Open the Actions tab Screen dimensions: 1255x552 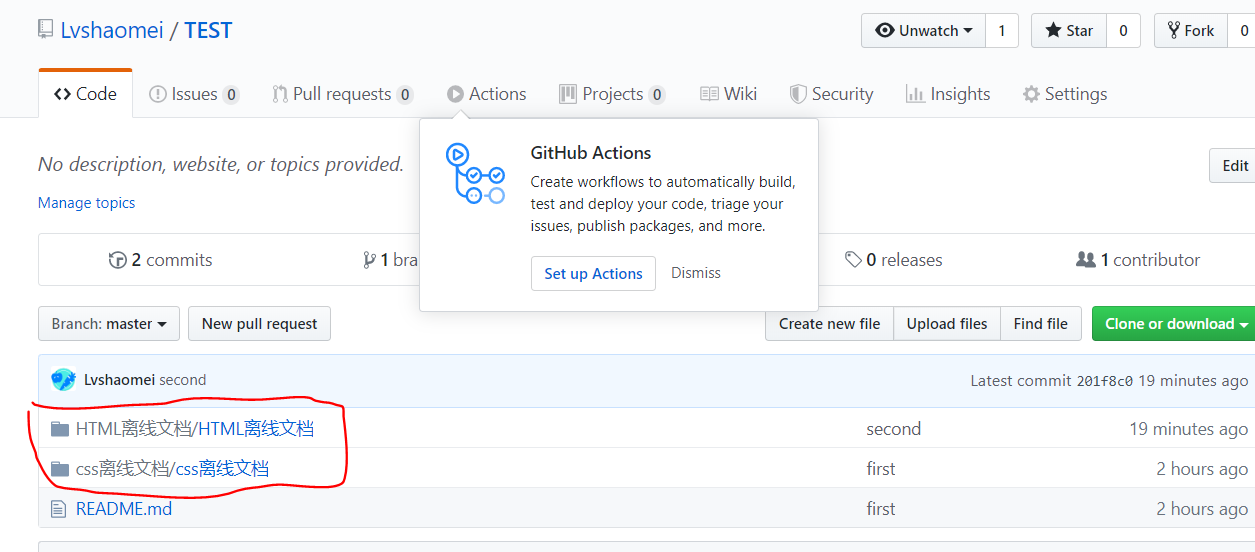(487, 94)
